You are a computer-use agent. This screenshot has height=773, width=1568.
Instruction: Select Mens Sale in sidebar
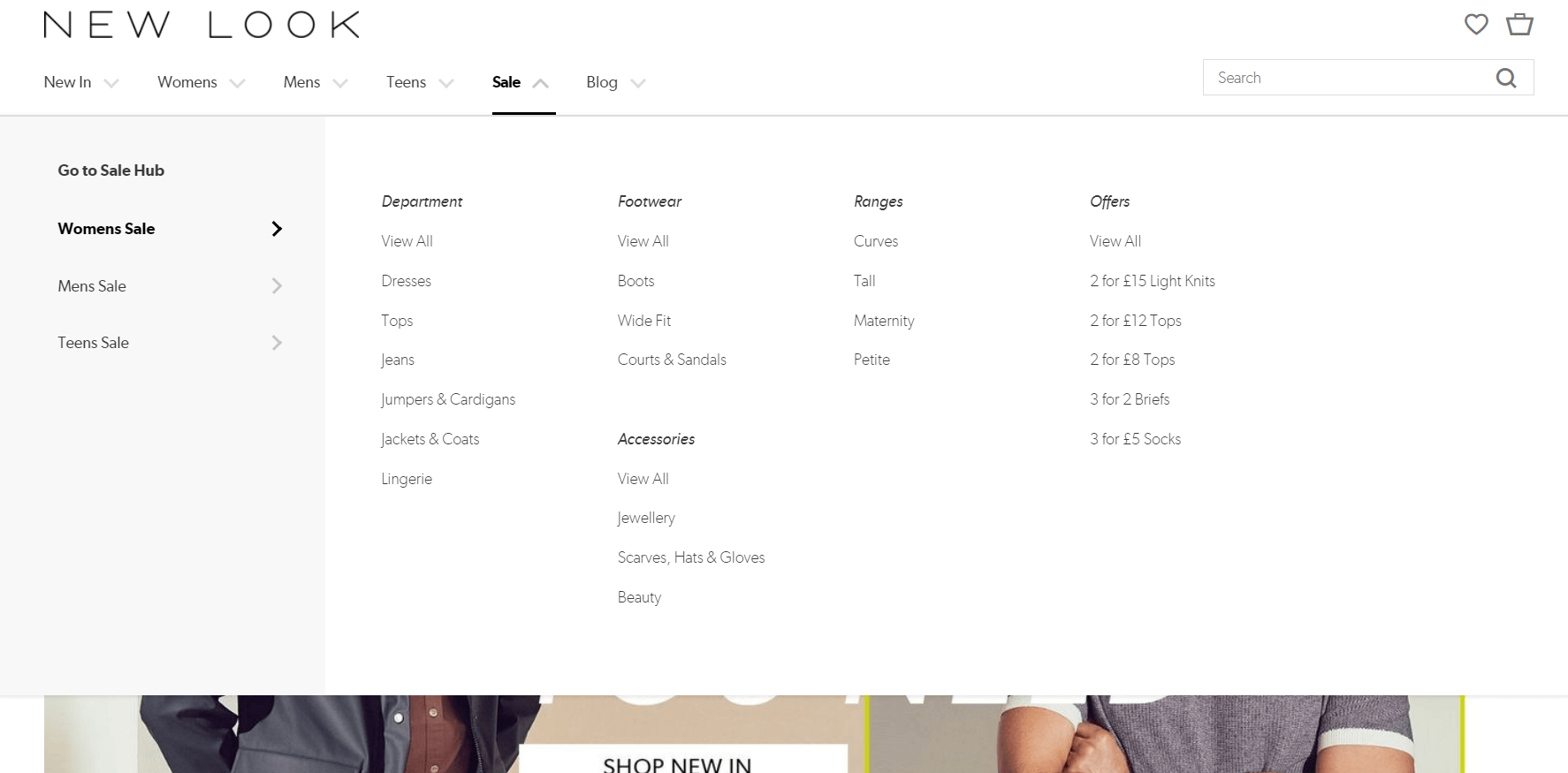[92, 286]
